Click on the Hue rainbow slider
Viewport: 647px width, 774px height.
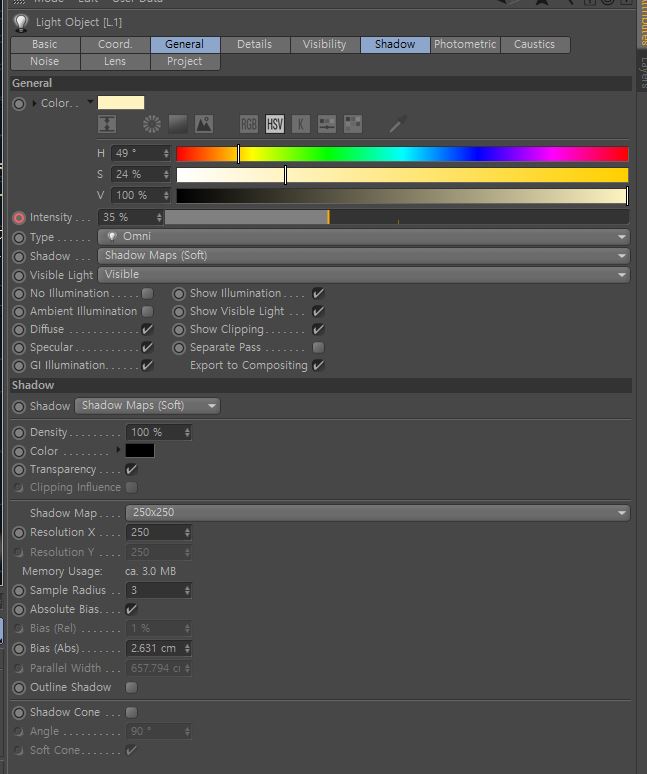(402, 154)
